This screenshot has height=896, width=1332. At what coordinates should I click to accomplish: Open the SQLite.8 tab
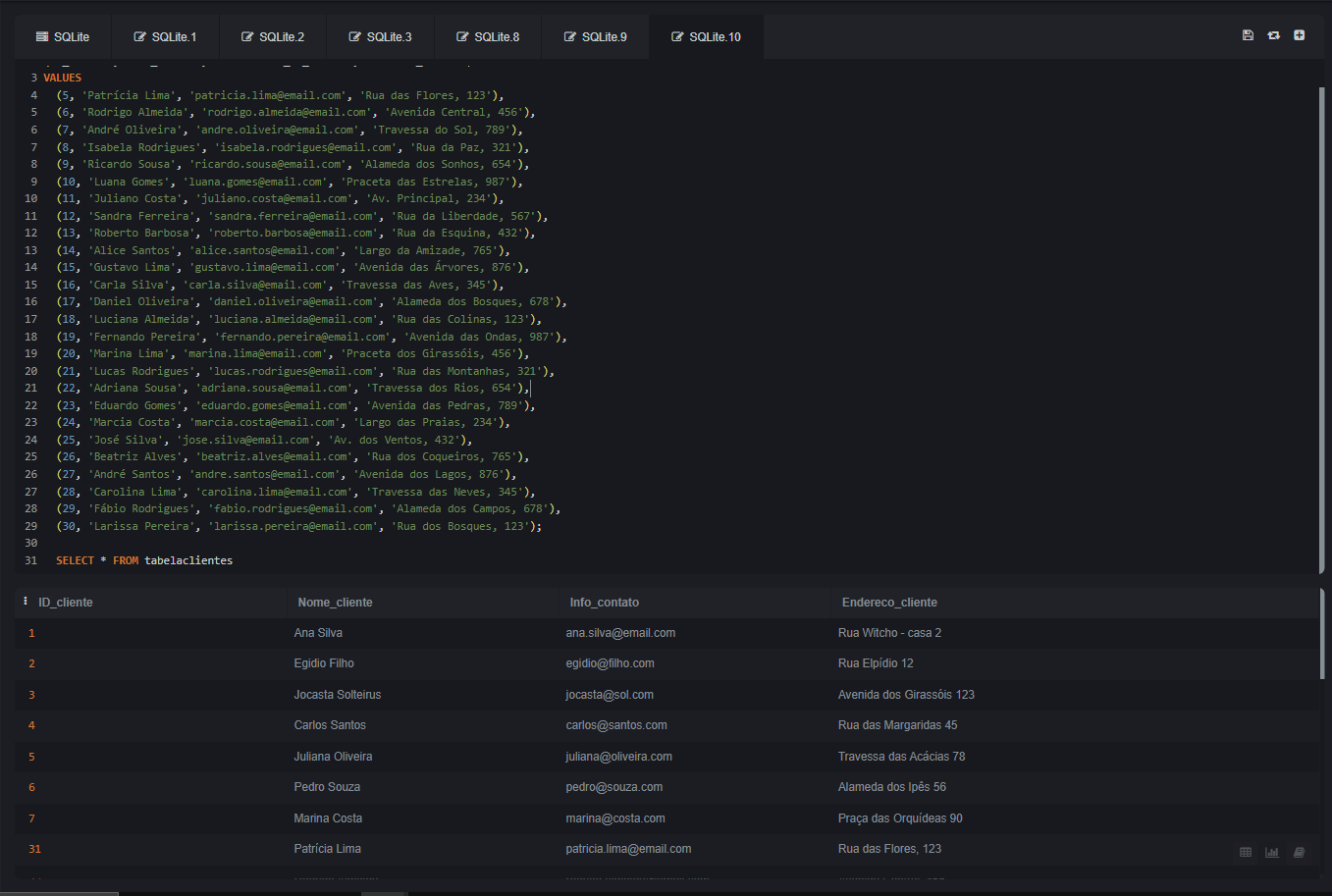point(488,37)
